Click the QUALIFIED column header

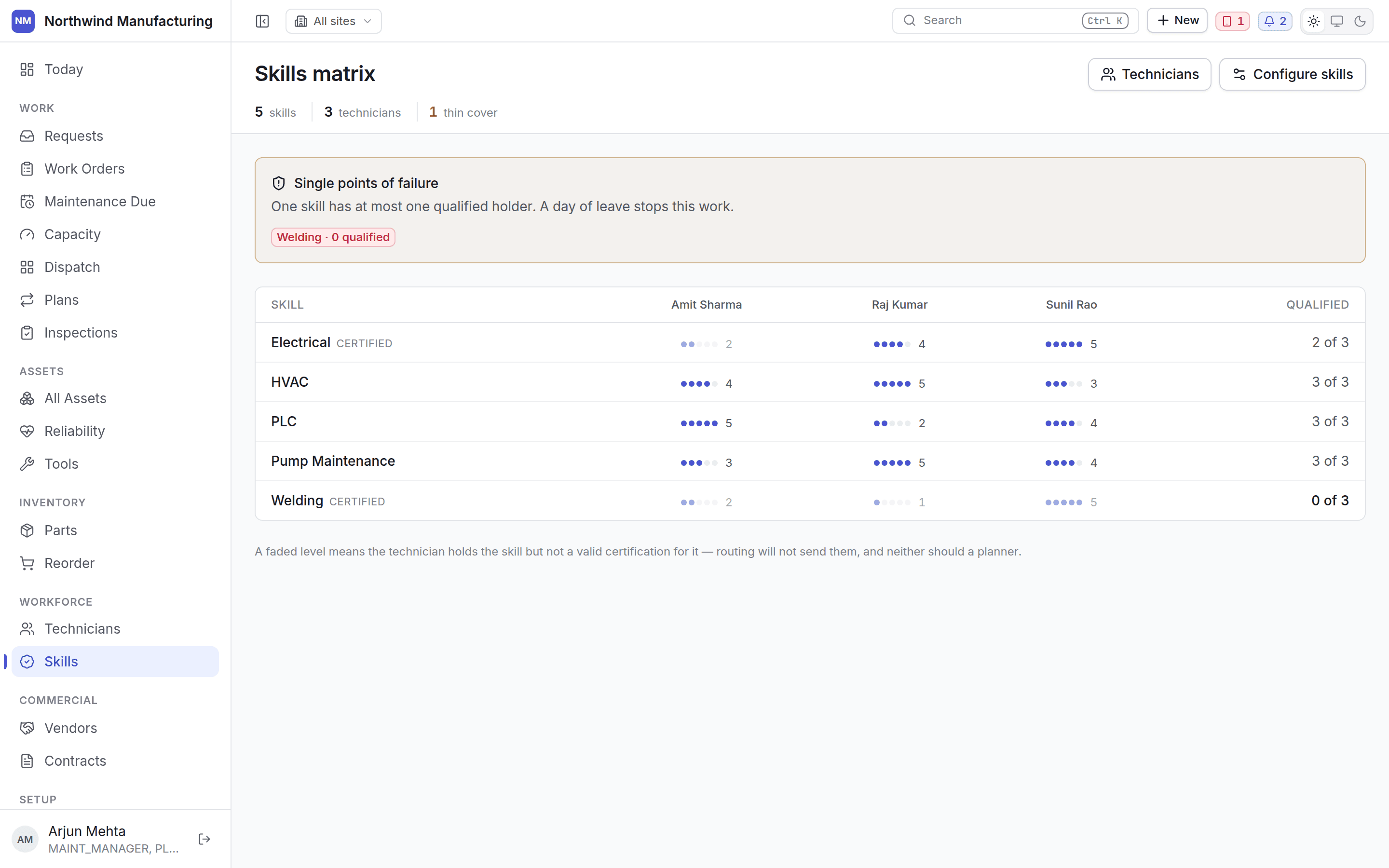pyautogui.click(x=1317, y=305)
